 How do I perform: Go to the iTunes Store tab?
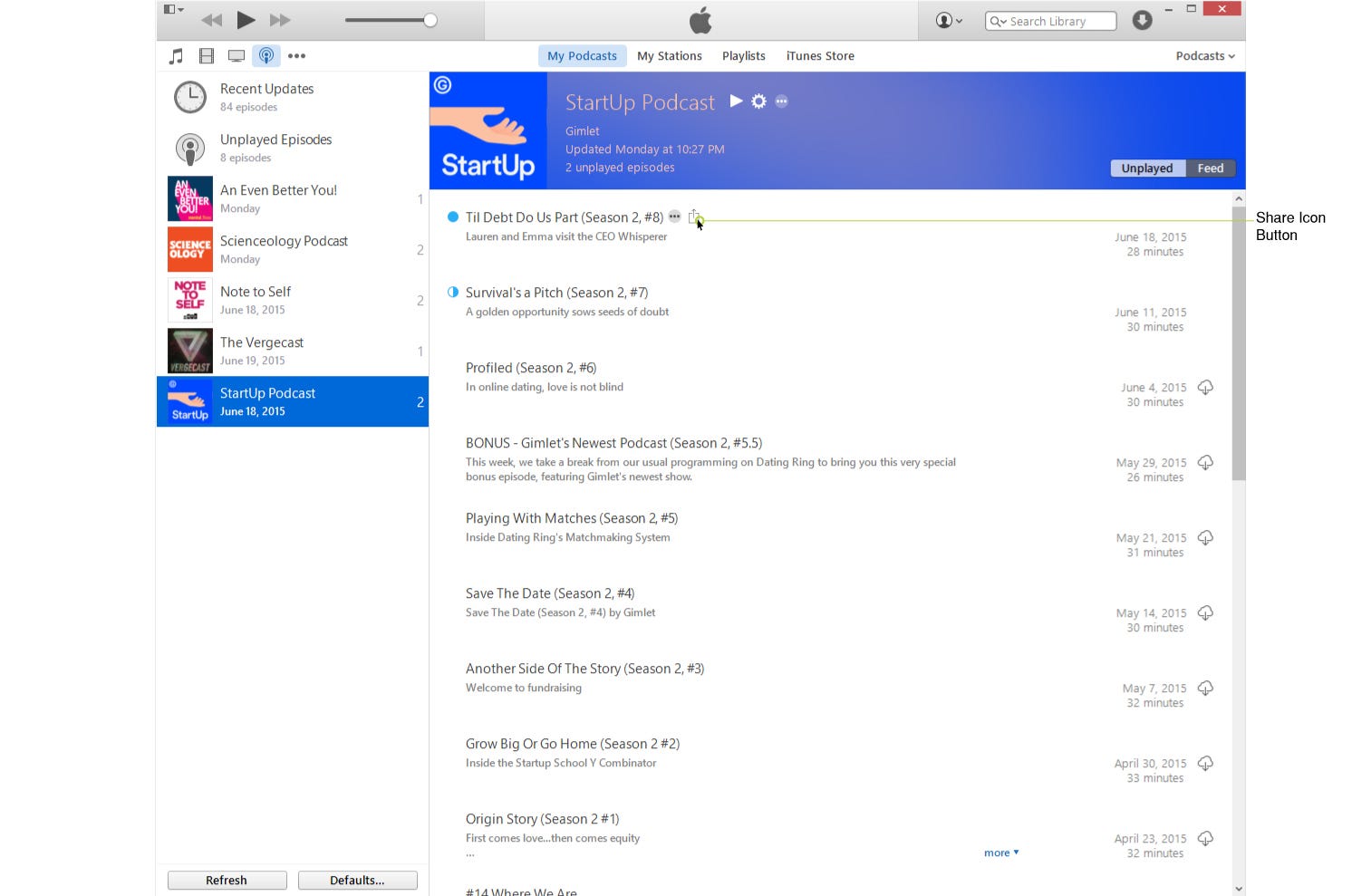[820, 56]
